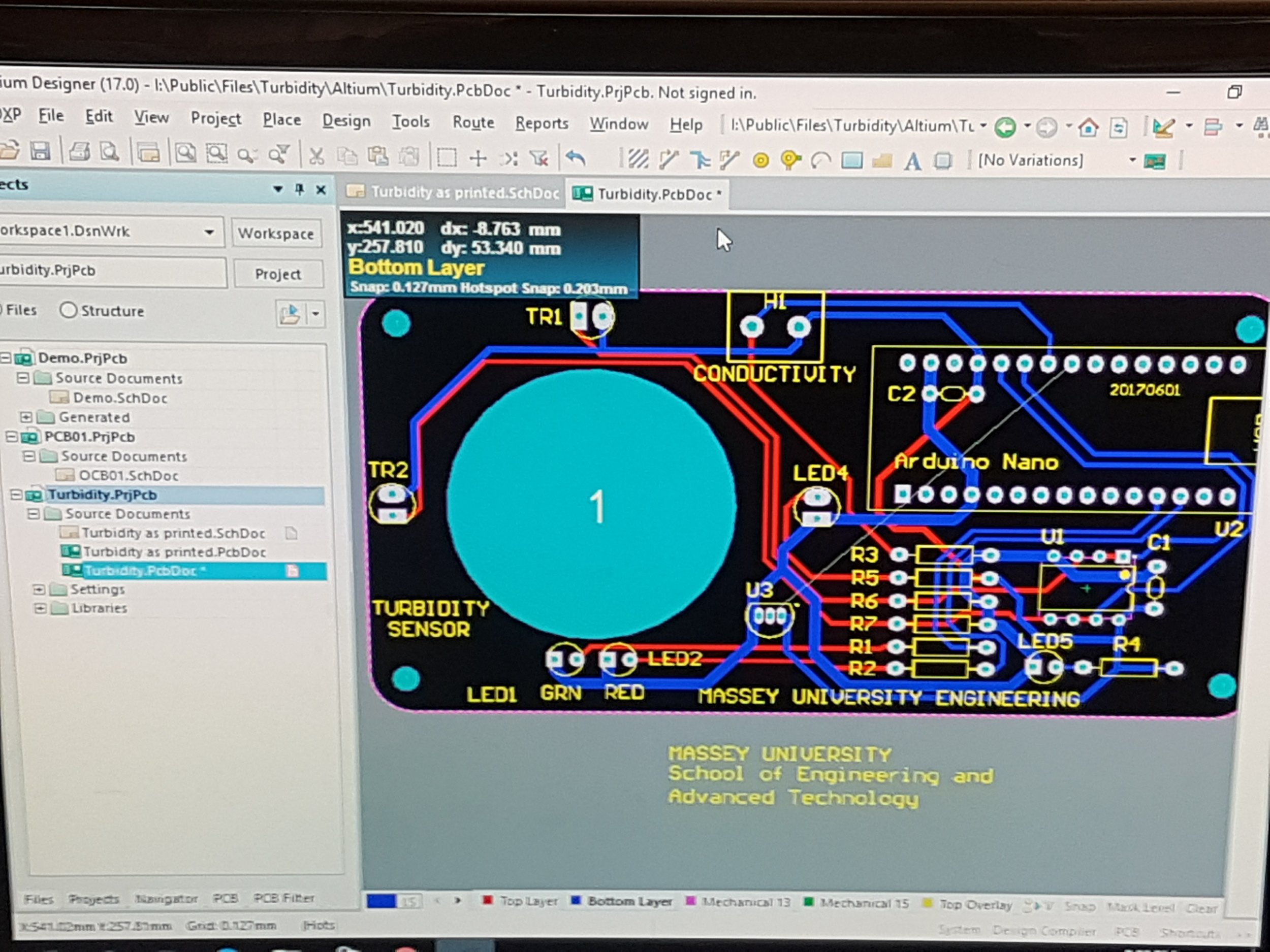This screenshot has height=952, width=1270.
Task: Activate the Select Inside Area tool
Action: (x=446, y=157)
